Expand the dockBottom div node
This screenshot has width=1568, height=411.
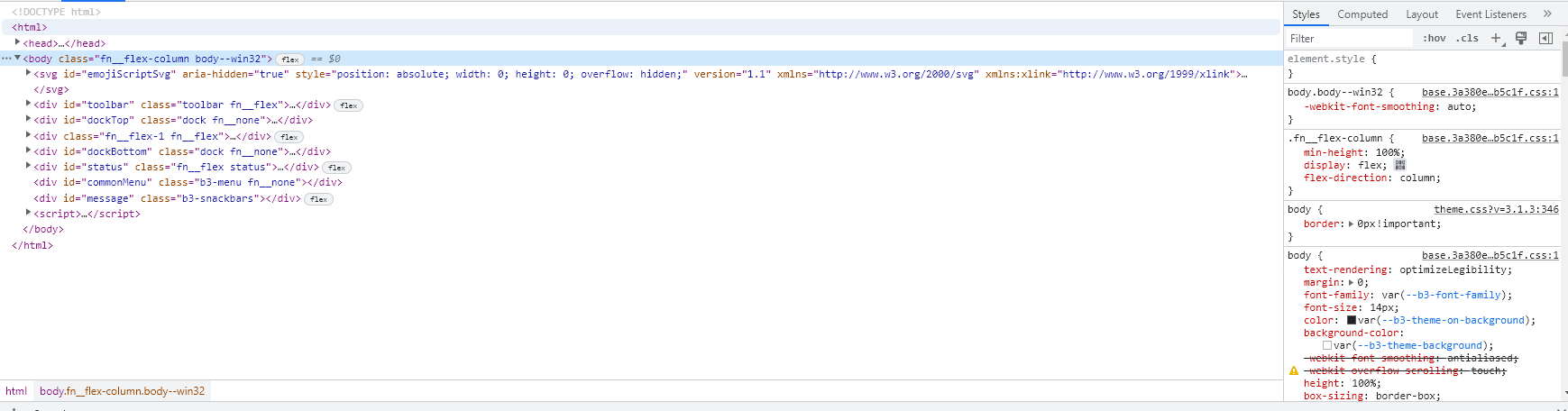(29, 151)
